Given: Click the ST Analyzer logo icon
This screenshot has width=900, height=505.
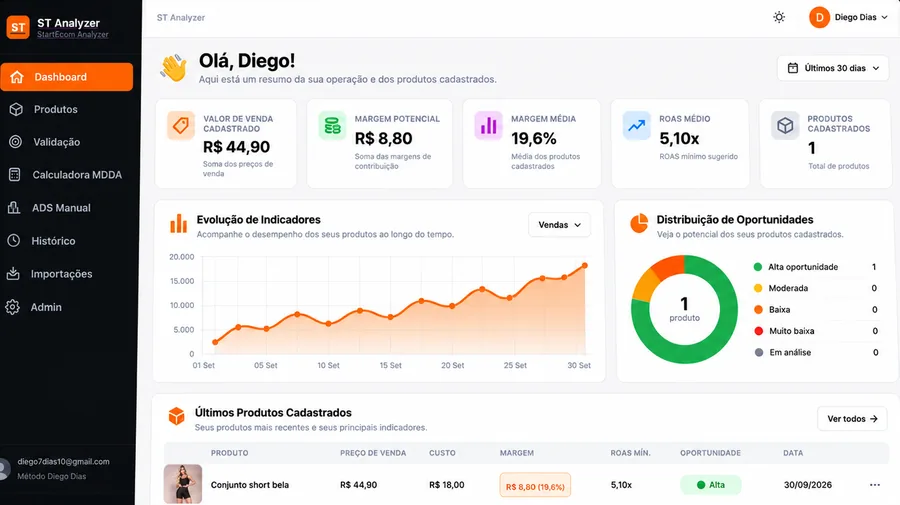Looking at the screenshot, I should point(18,27).
